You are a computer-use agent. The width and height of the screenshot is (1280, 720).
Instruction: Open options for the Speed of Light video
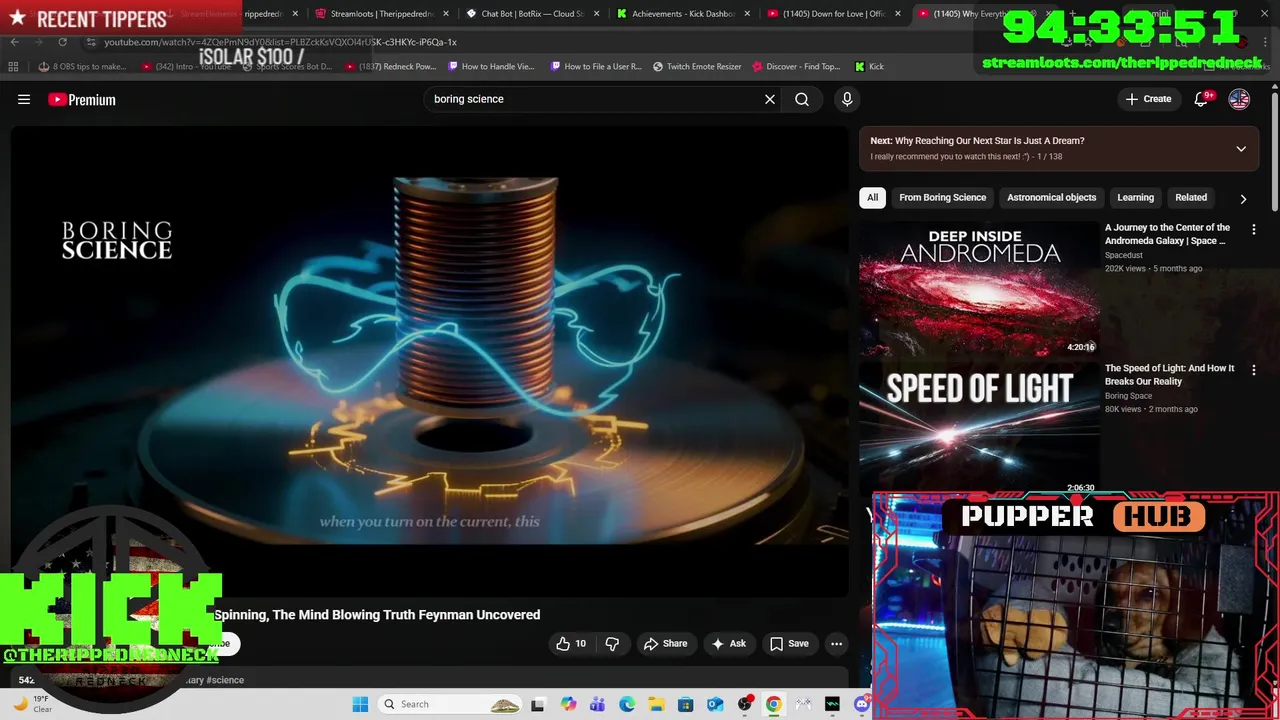click(1254, 370)
